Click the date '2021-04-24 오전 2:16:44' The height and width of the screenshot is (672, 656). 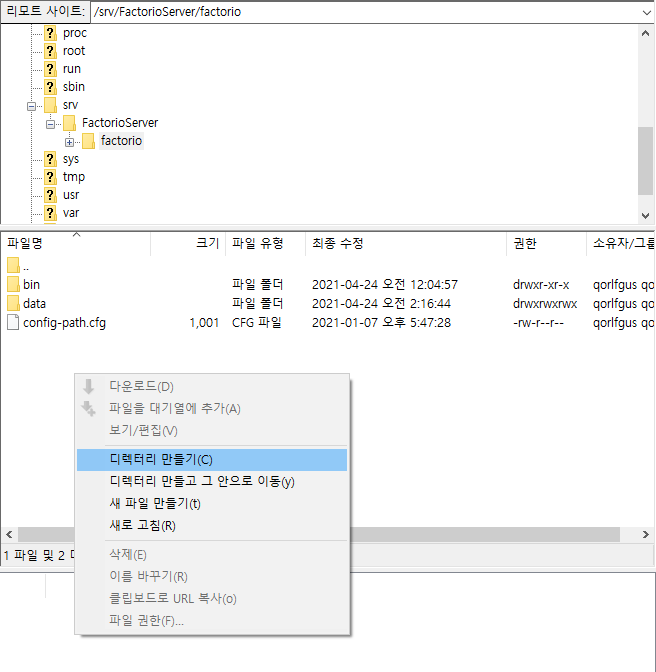coord(381,303)
